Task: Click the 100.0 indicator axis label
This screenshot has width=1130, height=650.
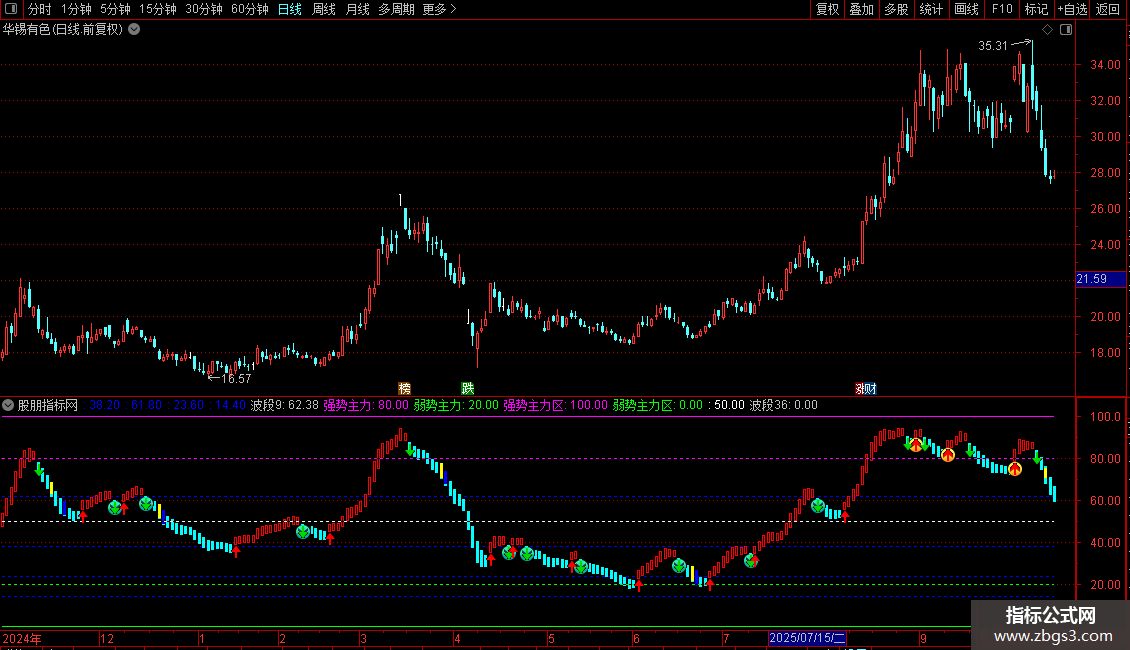Action: [1105, 417]
